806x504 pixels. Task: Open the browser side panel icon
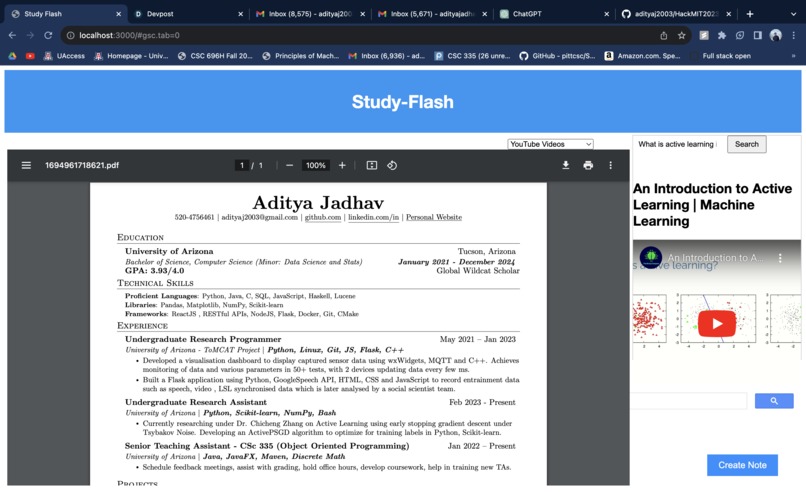[758, 35]
